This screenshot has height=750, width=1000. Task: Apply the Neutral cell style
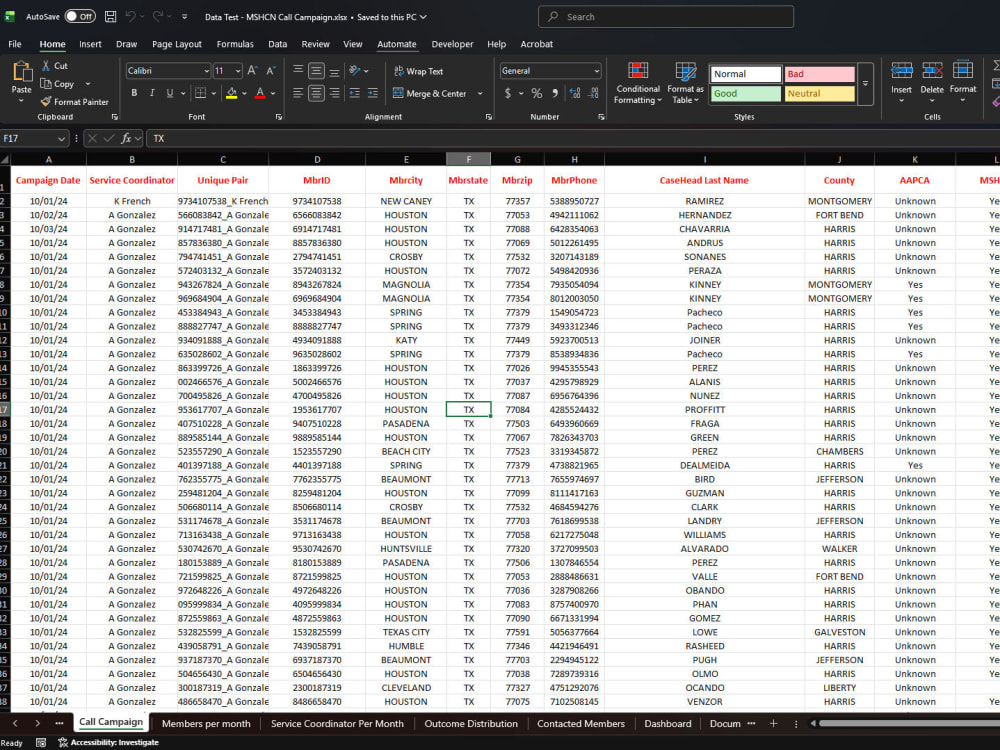(819, 93)
